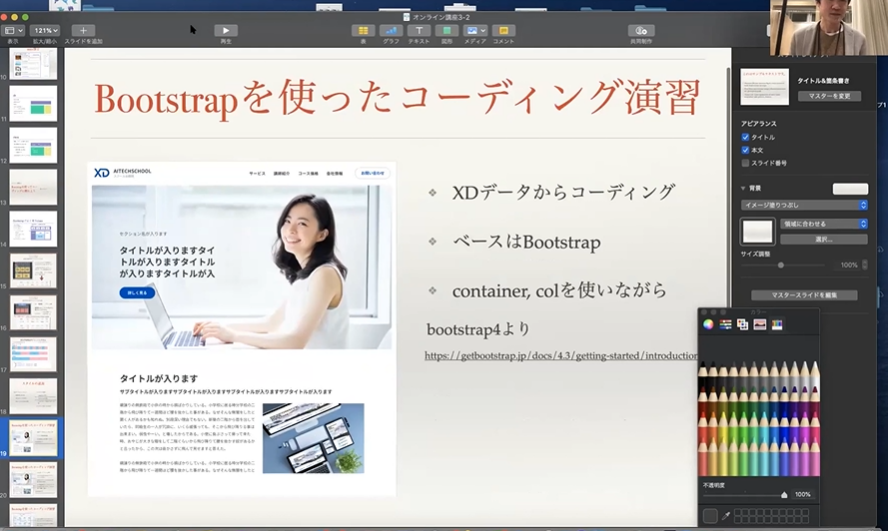Click the 100% size stepper
Image resolution: width=888 pixels, height=531 pixels.
coord(864,265)
